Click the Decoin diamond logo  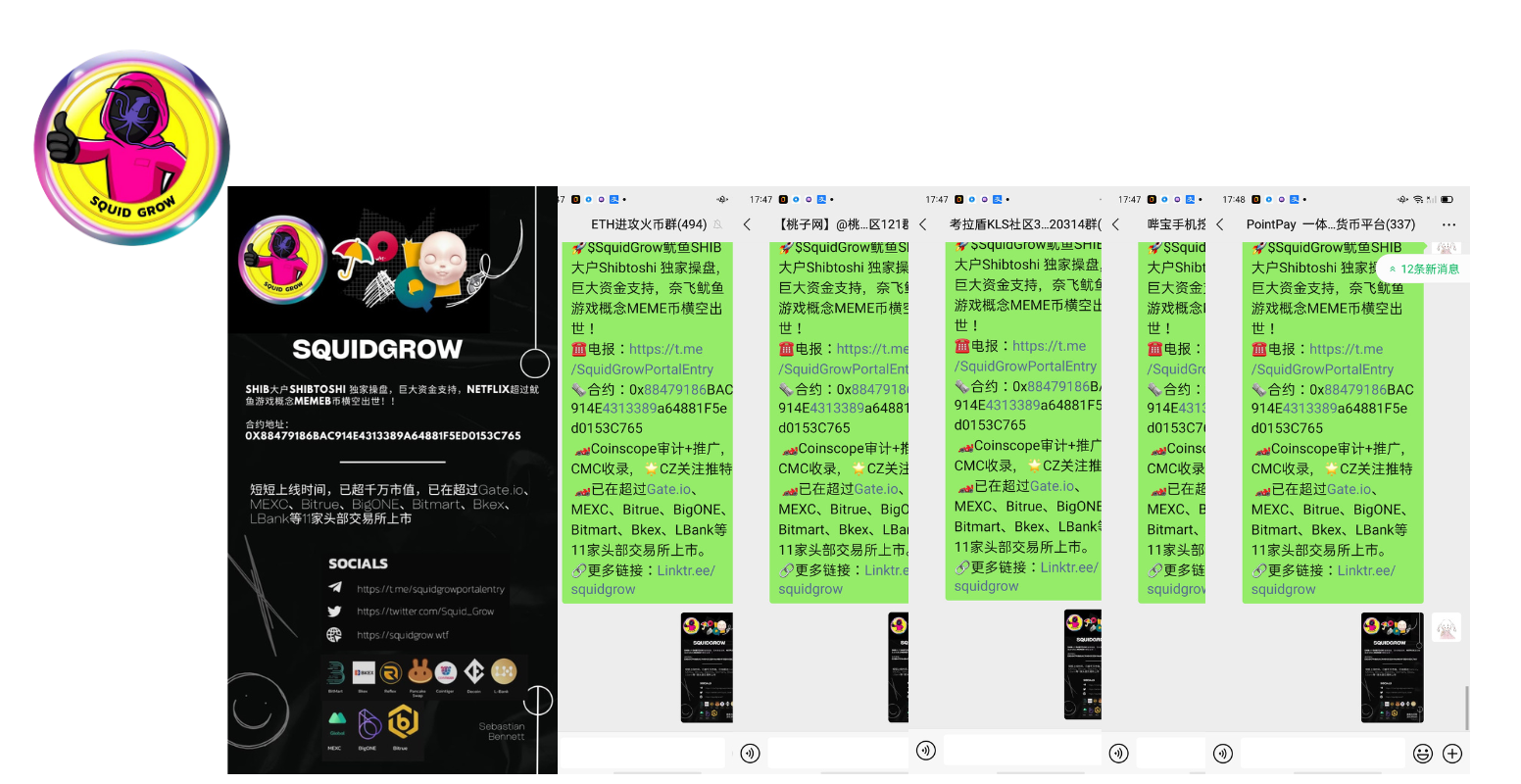tap(474, 672)
